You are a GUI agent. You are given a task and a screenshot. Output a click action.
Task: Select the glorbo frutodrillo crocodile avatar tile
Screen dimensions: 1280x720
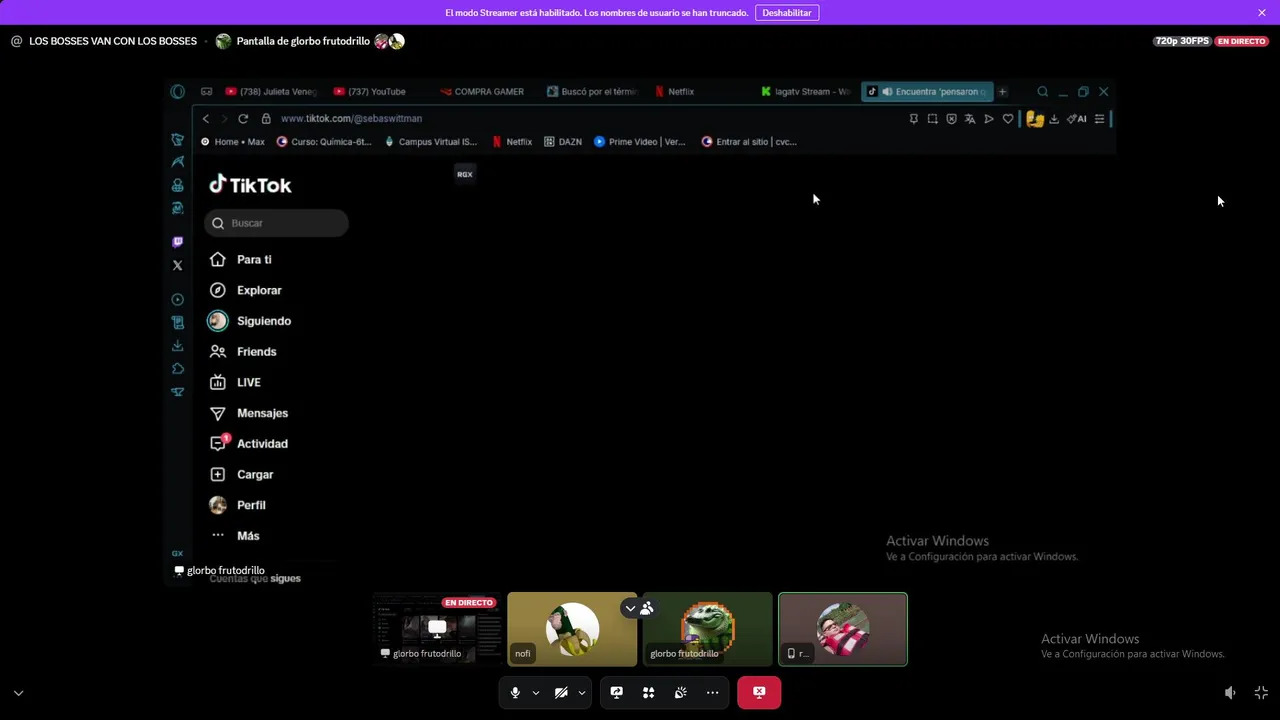pos(708,629)
